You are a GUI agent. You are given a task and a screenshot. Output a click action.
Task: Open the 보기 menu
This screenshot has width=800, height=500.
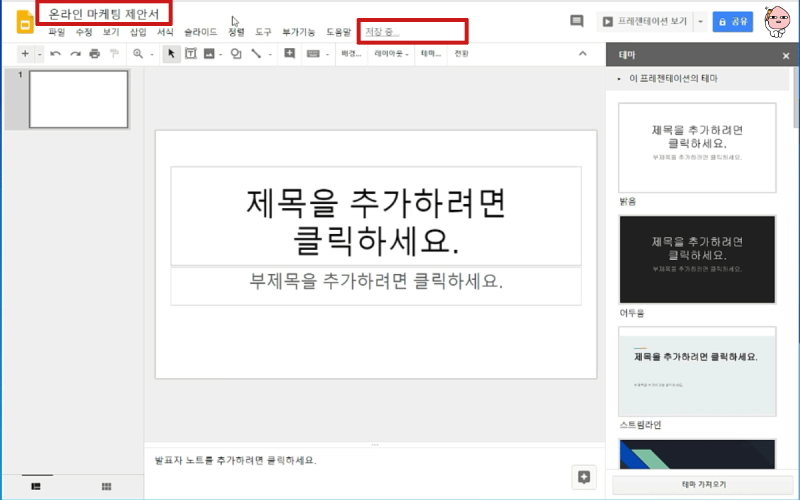click(x=111, y=32)
